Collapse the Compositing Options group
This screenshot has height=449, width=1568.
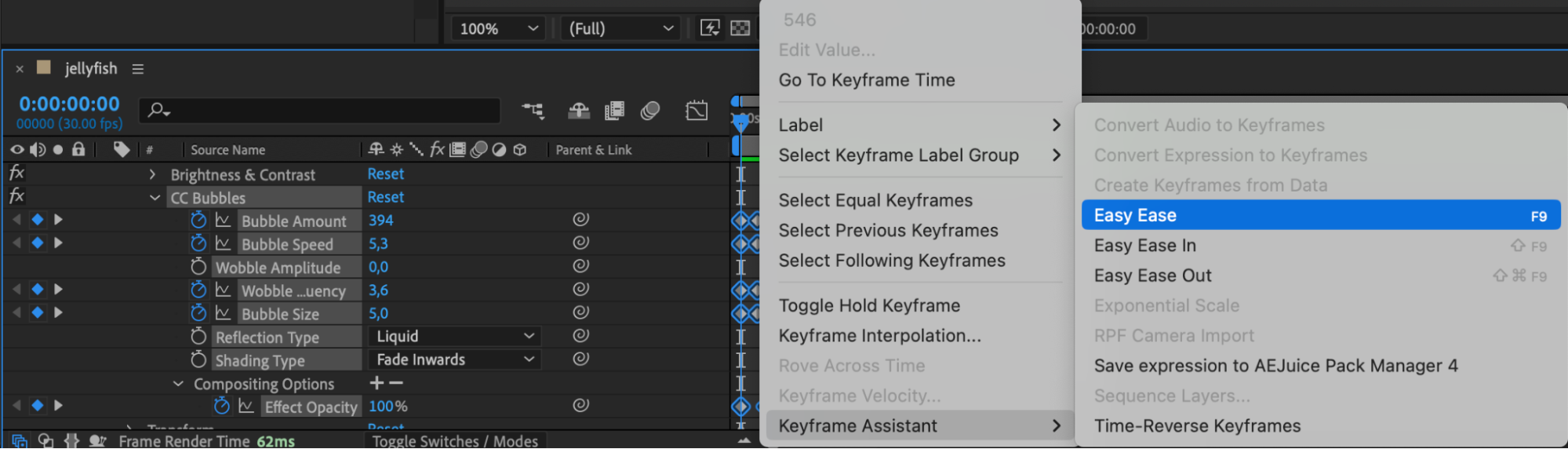point(178,384)
